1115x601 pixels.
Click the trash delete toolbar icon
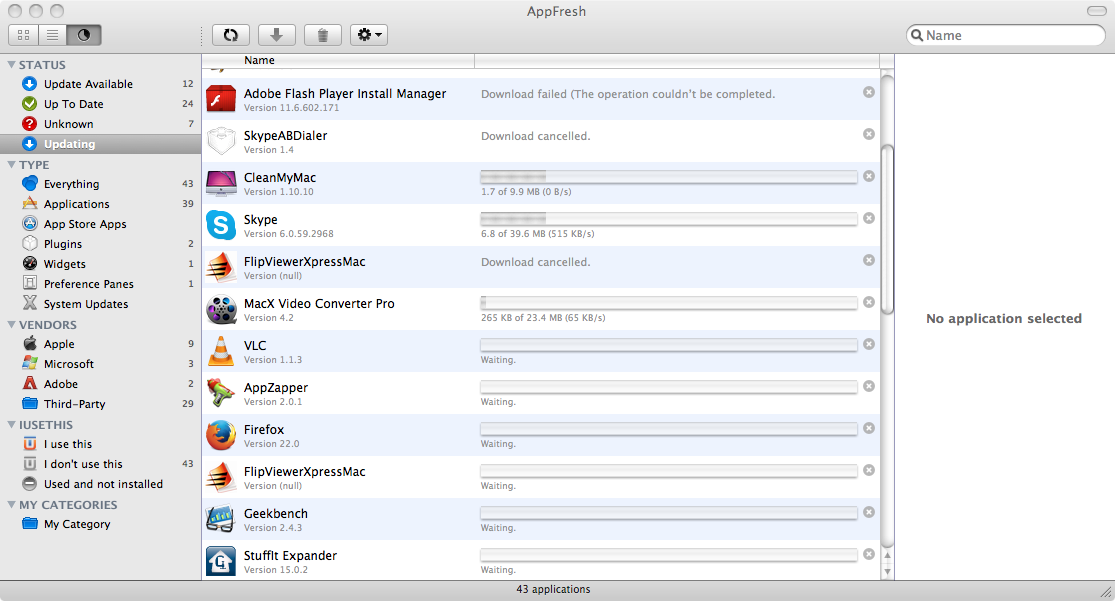(322, 35)
